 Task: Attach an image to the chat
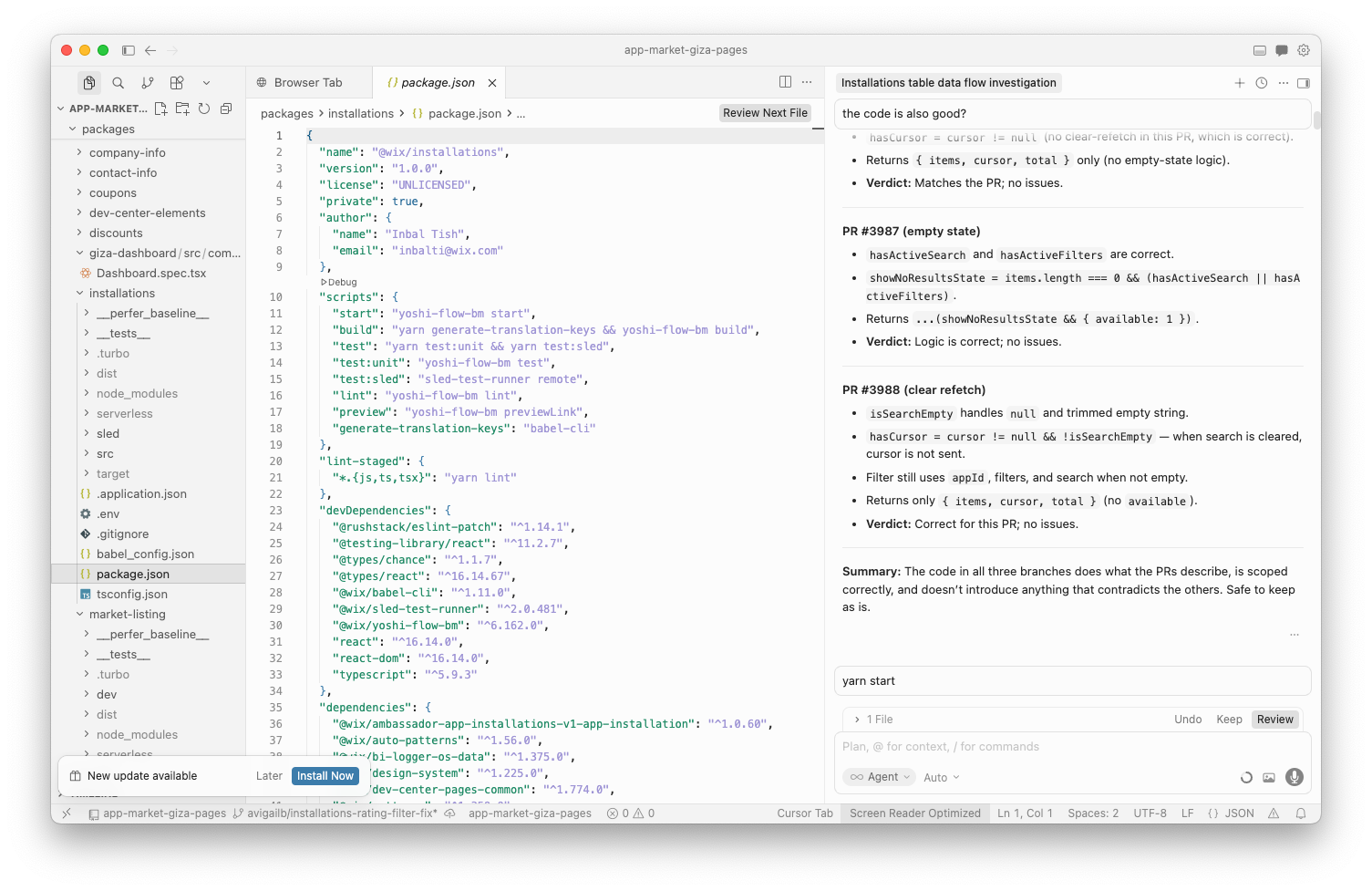pos(1269,778)
